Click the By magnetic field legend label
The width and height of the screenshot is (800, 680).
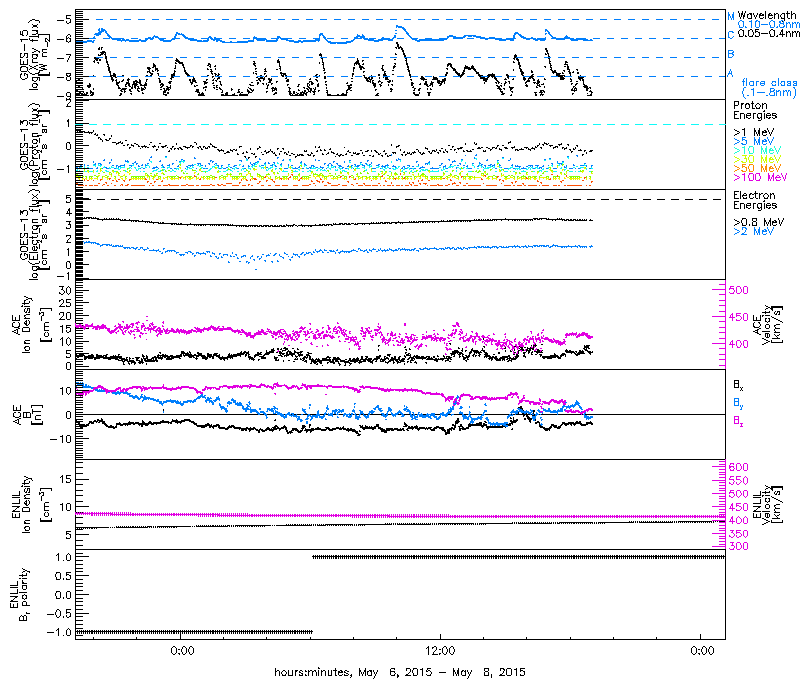[x=738, y=403]
